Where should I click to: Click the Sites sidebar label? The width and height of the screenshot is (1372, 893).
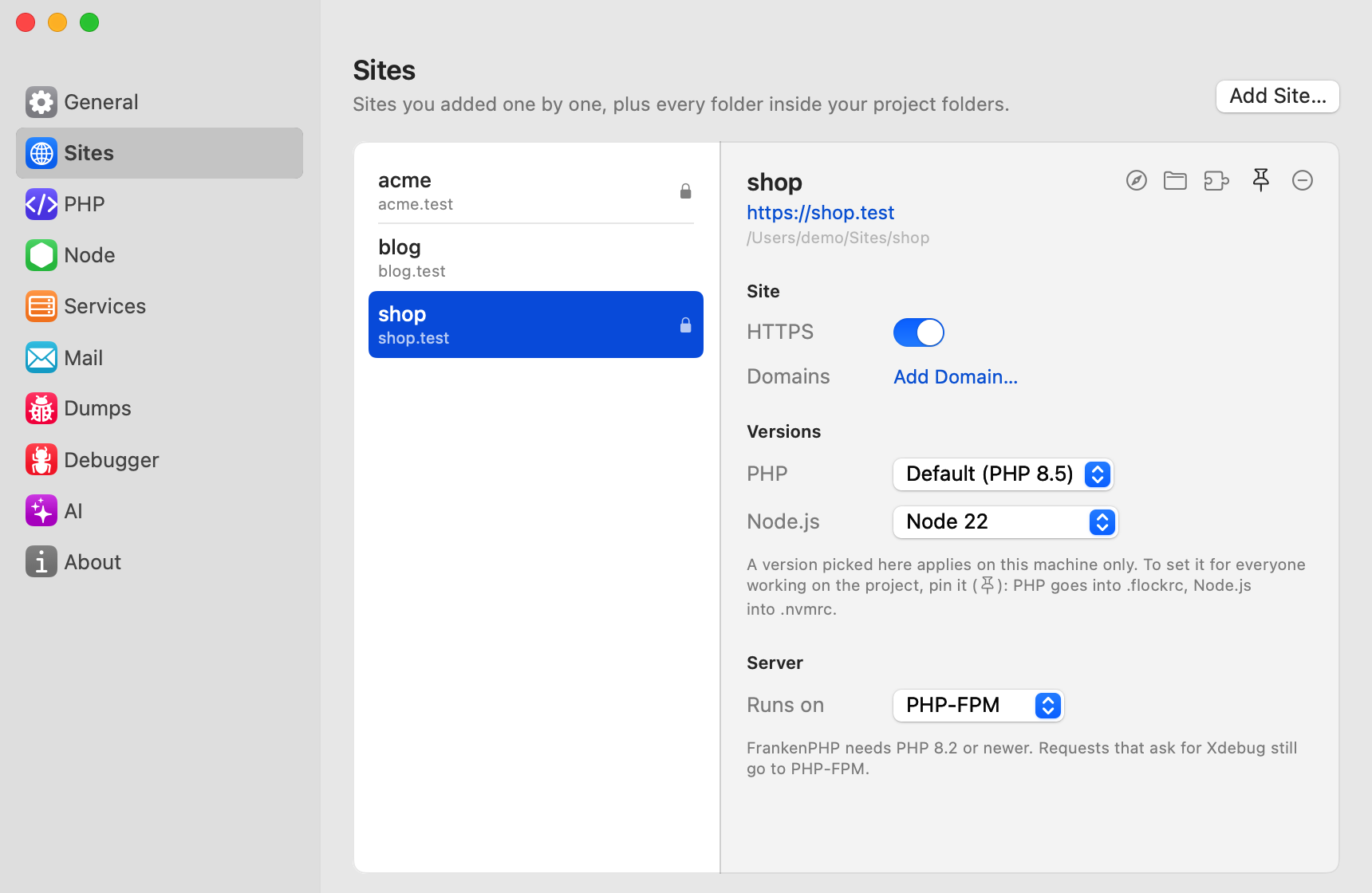point(89,153)
